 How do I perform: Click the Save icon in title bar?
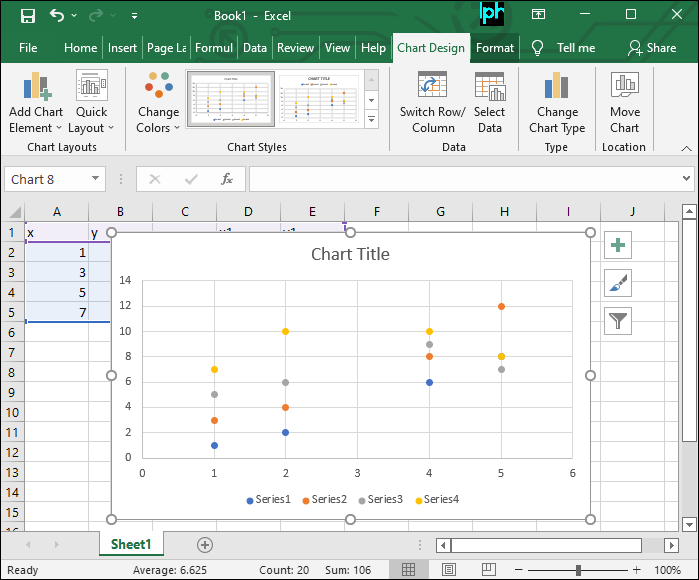point(27,16)
